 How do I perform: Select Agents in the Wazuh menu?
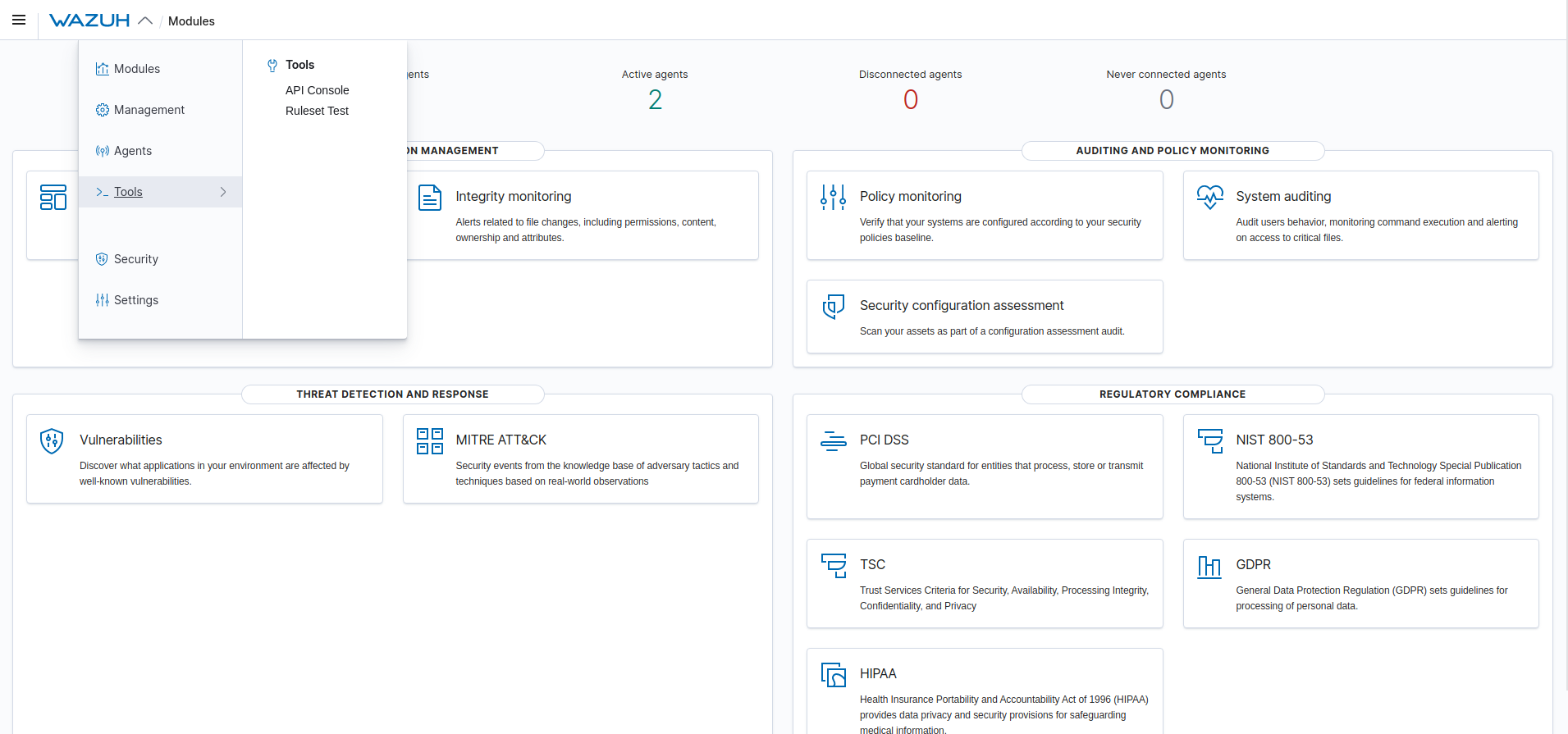[x=132, y=151]
